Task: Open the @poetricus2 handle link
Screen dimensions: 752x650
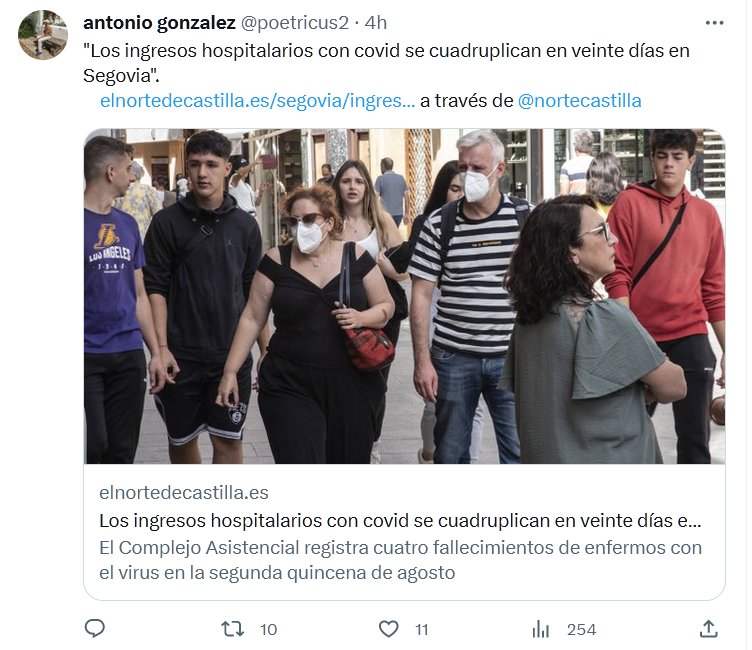Action: click(294, 23)
